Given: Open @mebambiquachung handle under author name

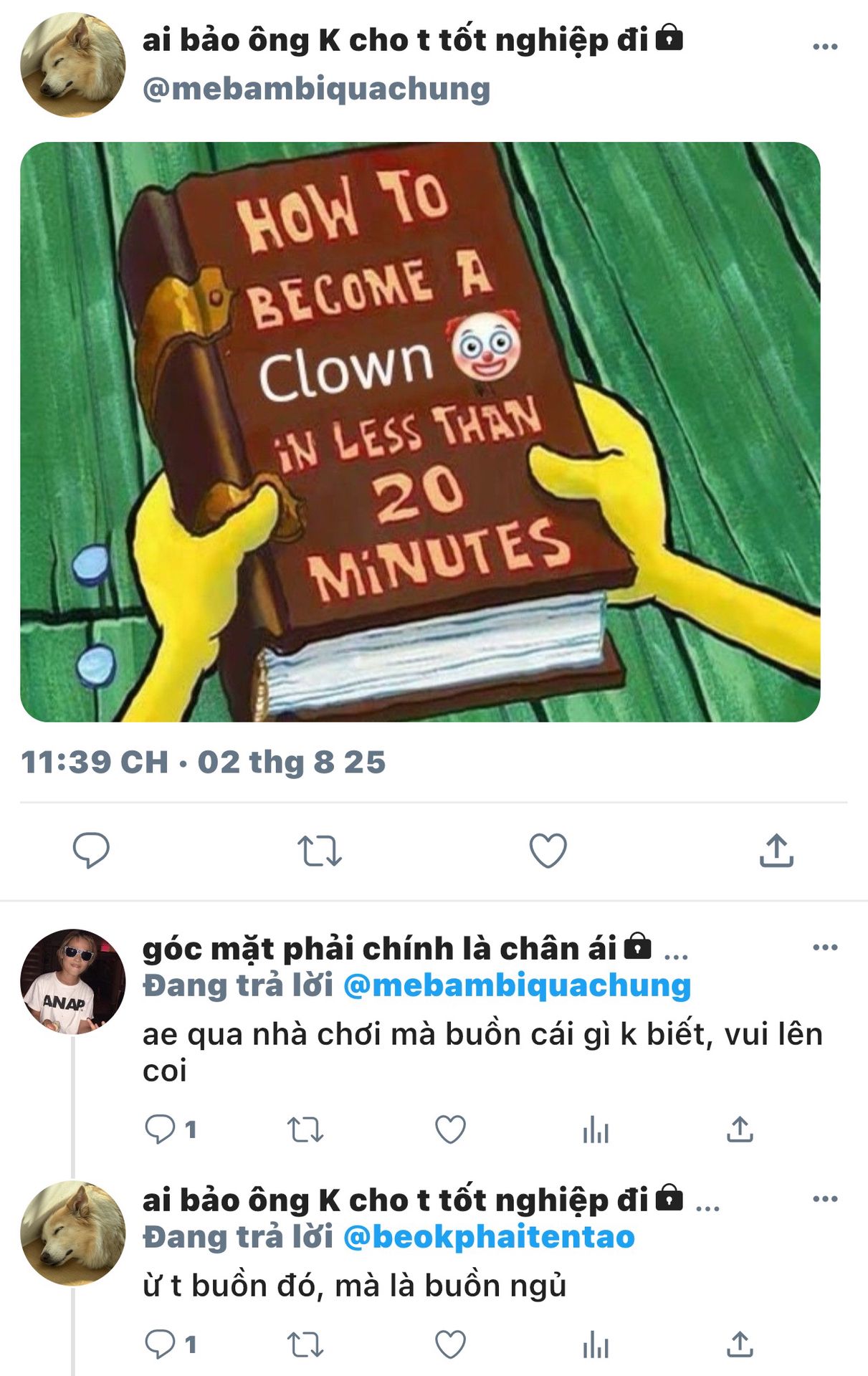Looking at the screenshot, I should pos(316,89).
